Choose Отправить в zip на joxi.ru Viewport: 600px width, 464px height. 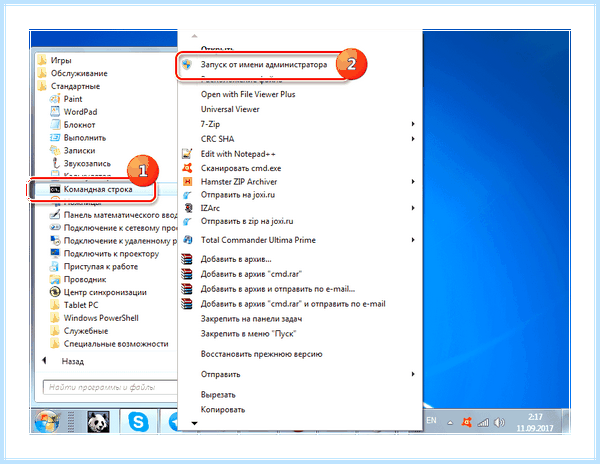click(x=247, y=221)
